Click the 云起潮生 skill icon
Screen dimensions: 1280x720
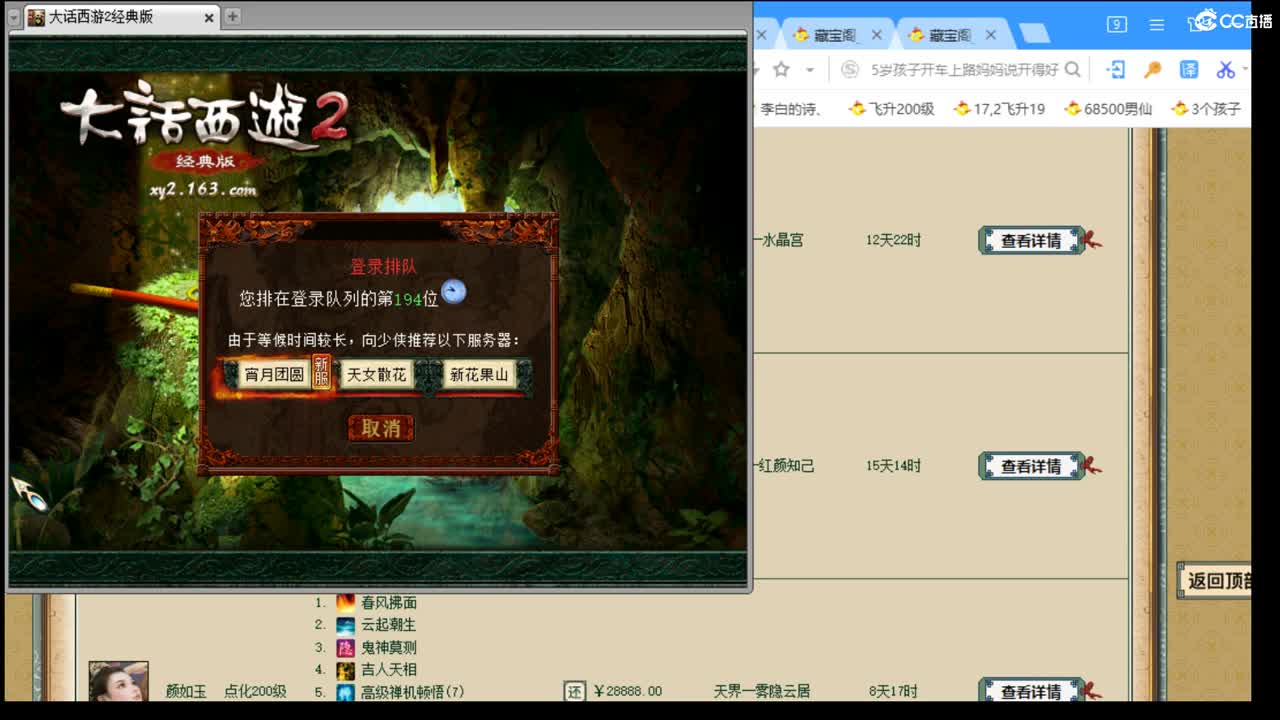point(345,625)
